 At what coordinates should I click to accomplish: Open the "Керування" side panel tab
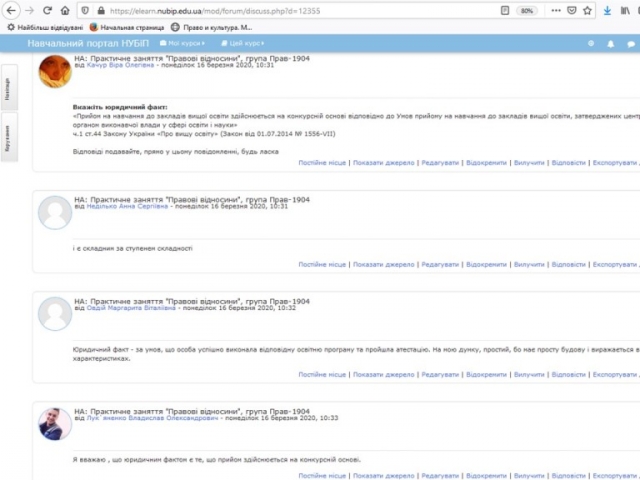[x=7, y=138]
